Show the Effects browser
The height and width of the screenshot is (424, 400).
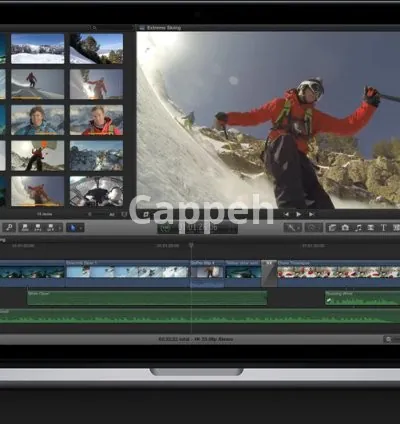(x=332, y=228)
